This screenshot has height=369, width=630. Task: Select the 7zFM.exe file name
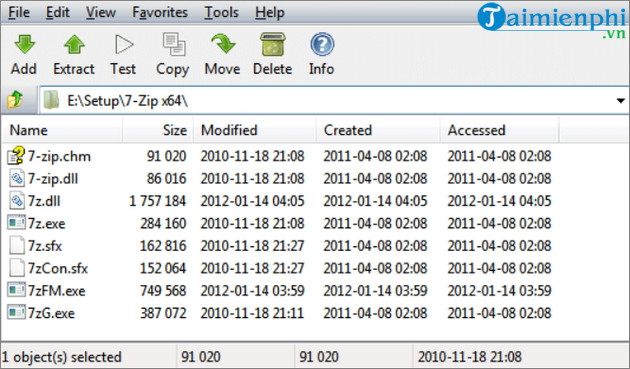coord(56,291)
